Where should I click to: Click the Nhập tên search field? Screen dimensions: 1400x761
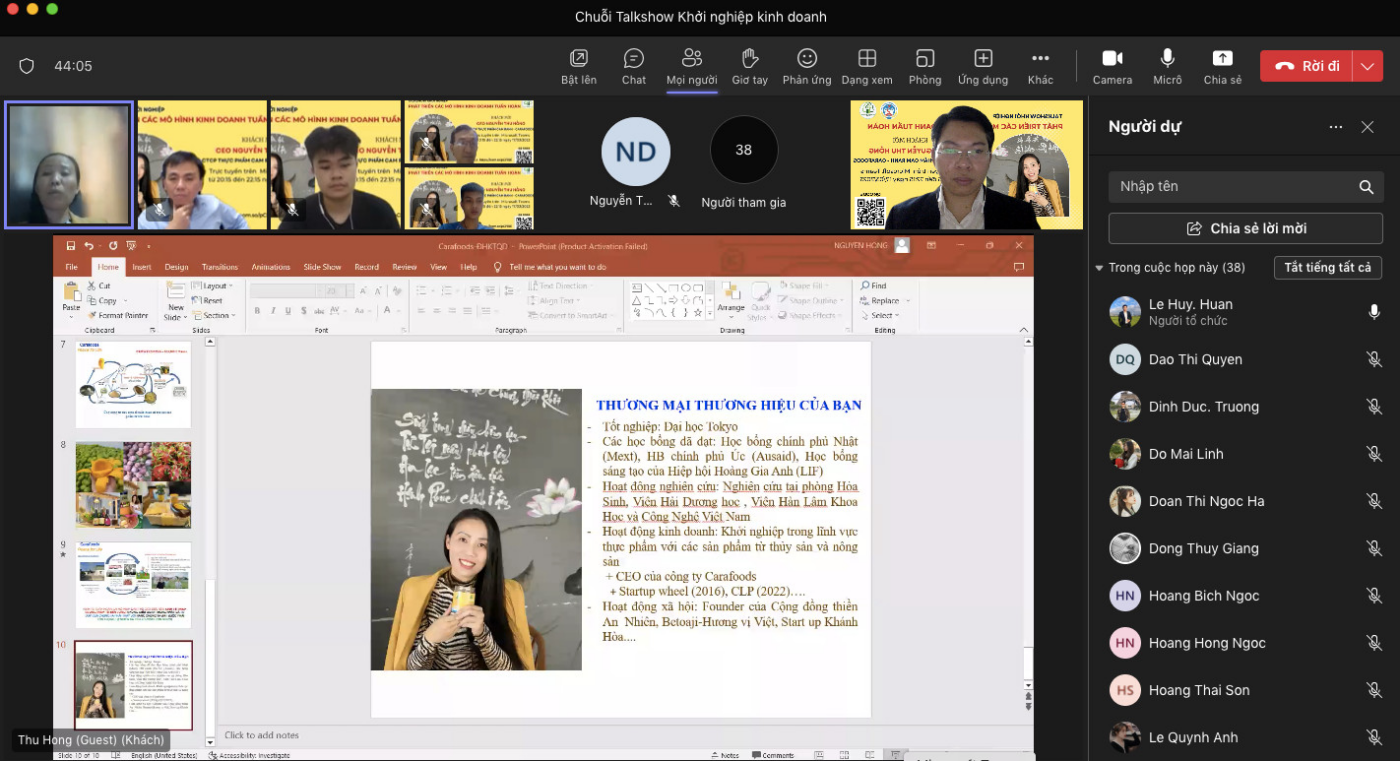[1235, 187]
